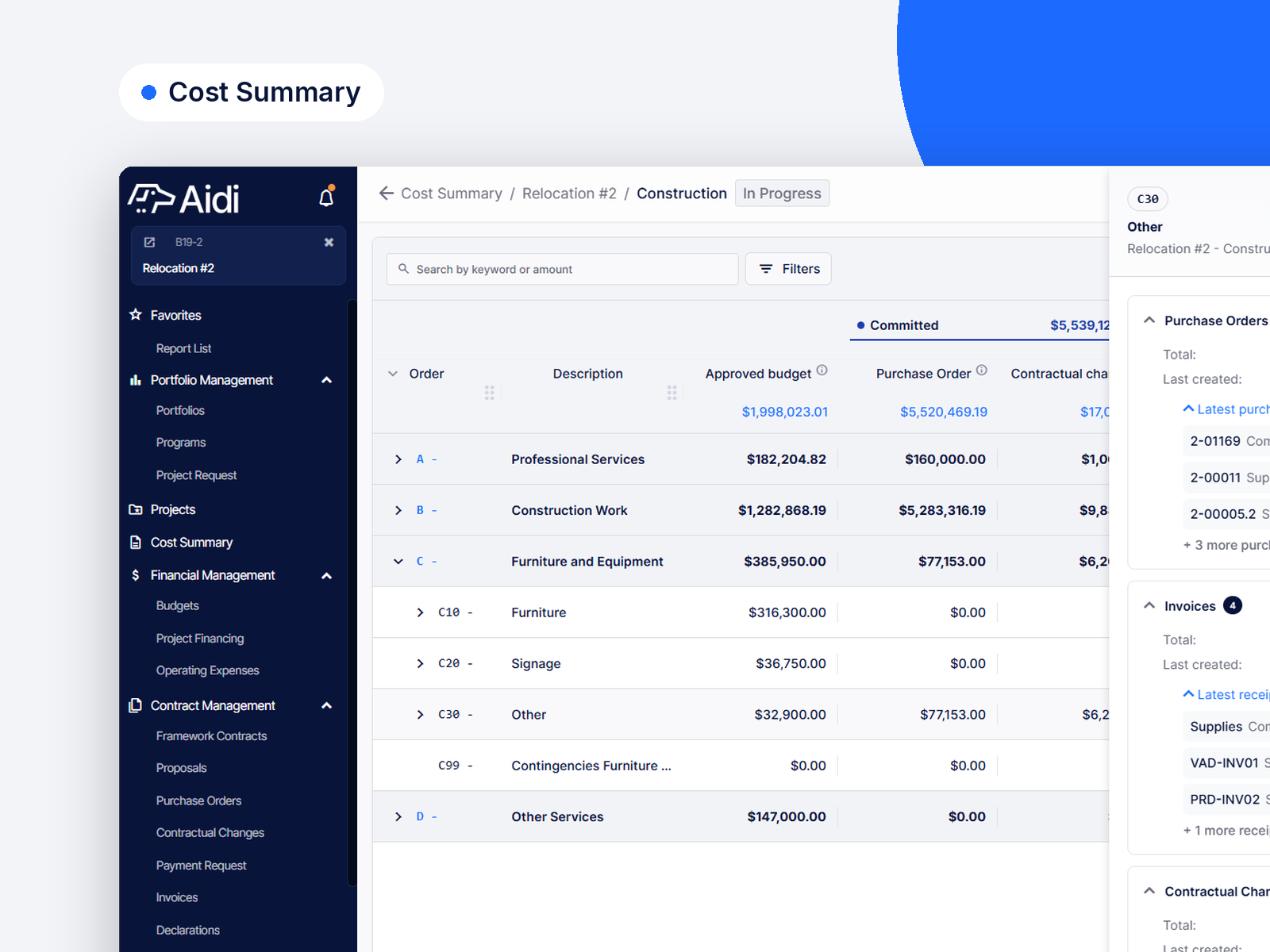Show Purchase Order info tooltip icon

coord(982,370)
